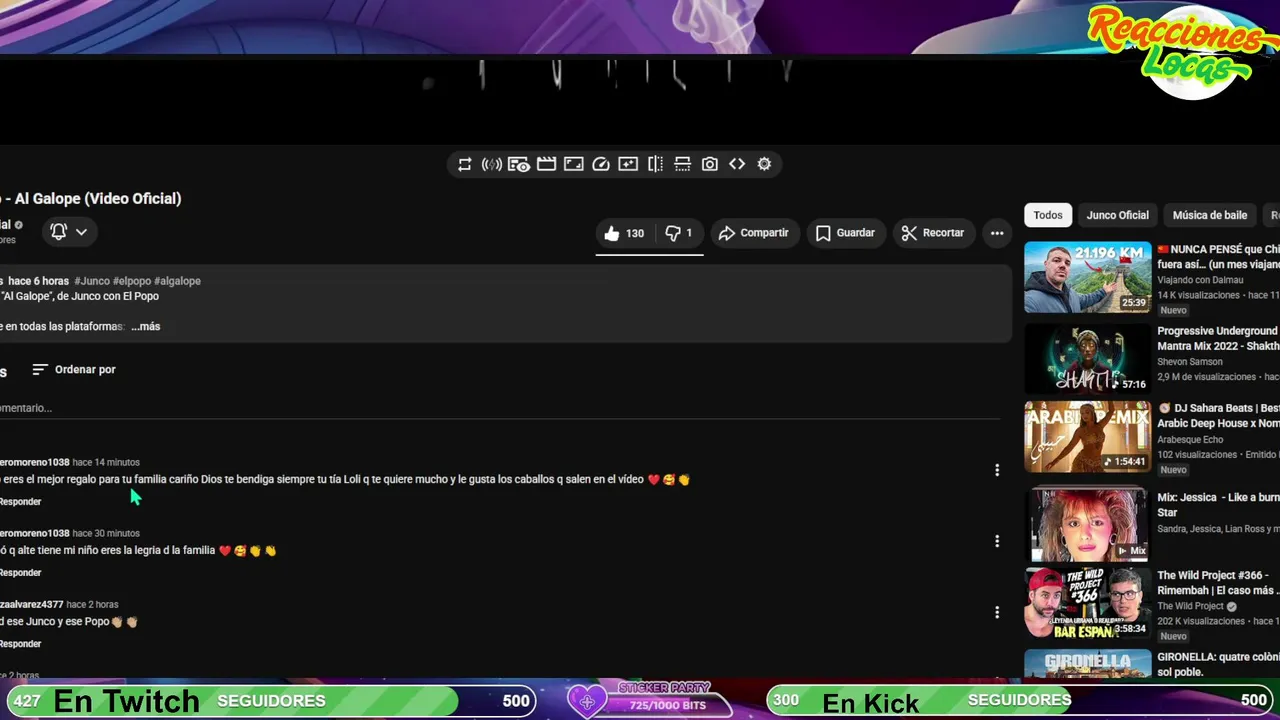Open the Arabic Remix video thumbnail
Image resolution: width=1280 pixels, height=720 pixels.
[x=1088, y=437]
